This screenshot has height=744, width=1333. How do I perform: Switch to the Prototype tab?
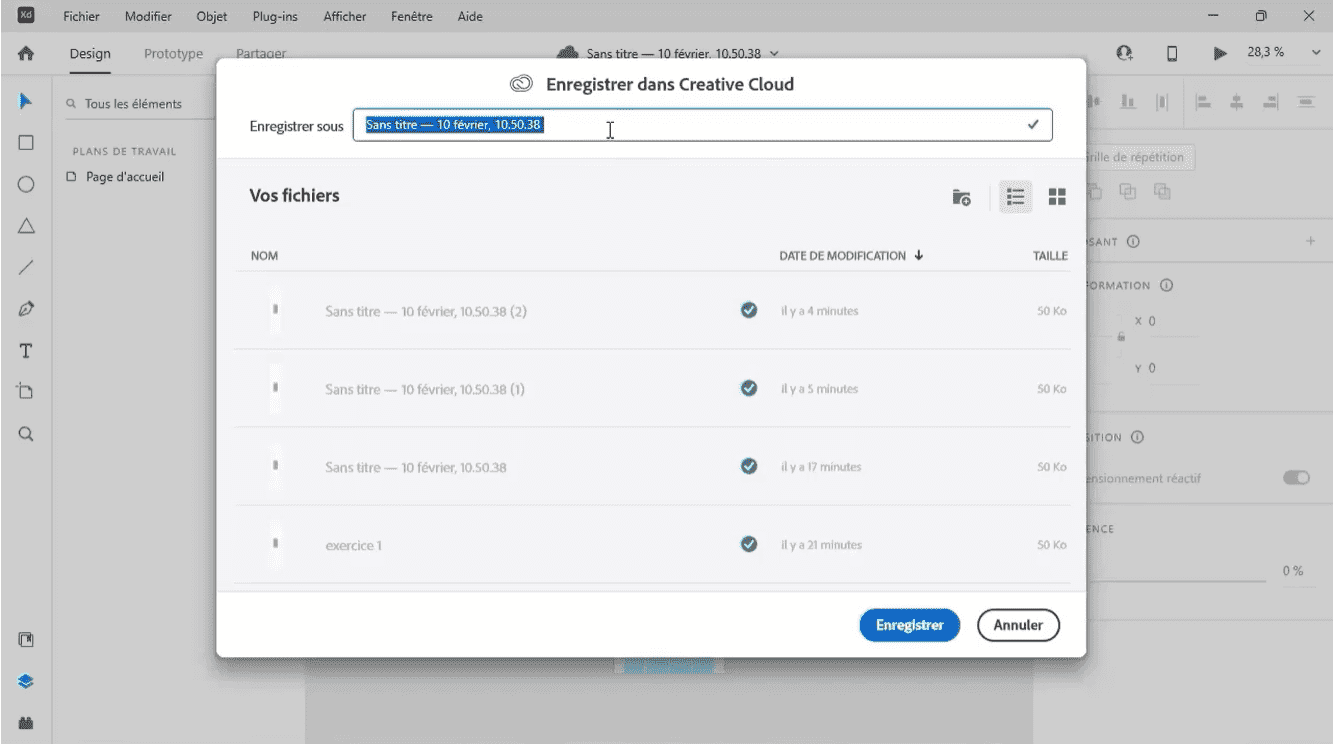[173, 54]
